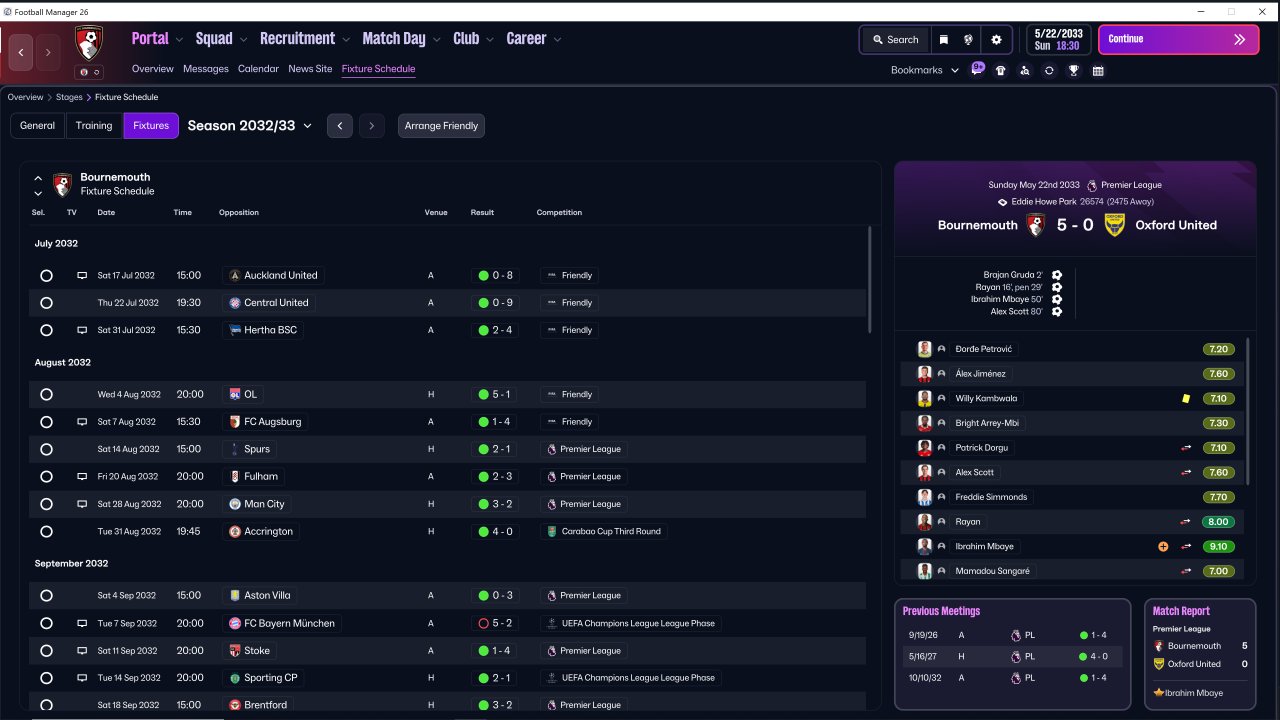Click the Hertha BSC club logo

234,330
